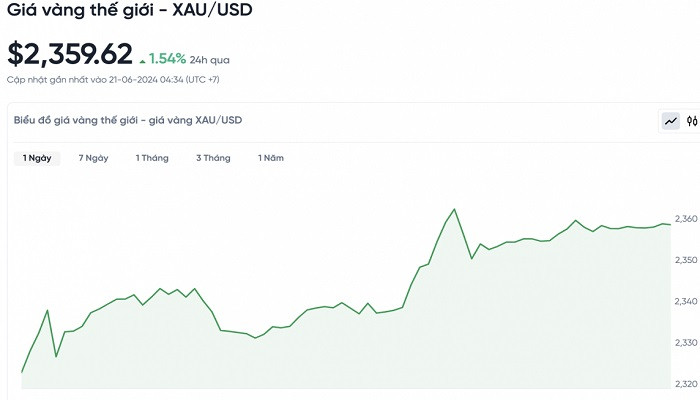The height and width of the screenshot is (400, 700).
Task: Show the 1 Tháng price range
Action: click(x=152, y=158)
